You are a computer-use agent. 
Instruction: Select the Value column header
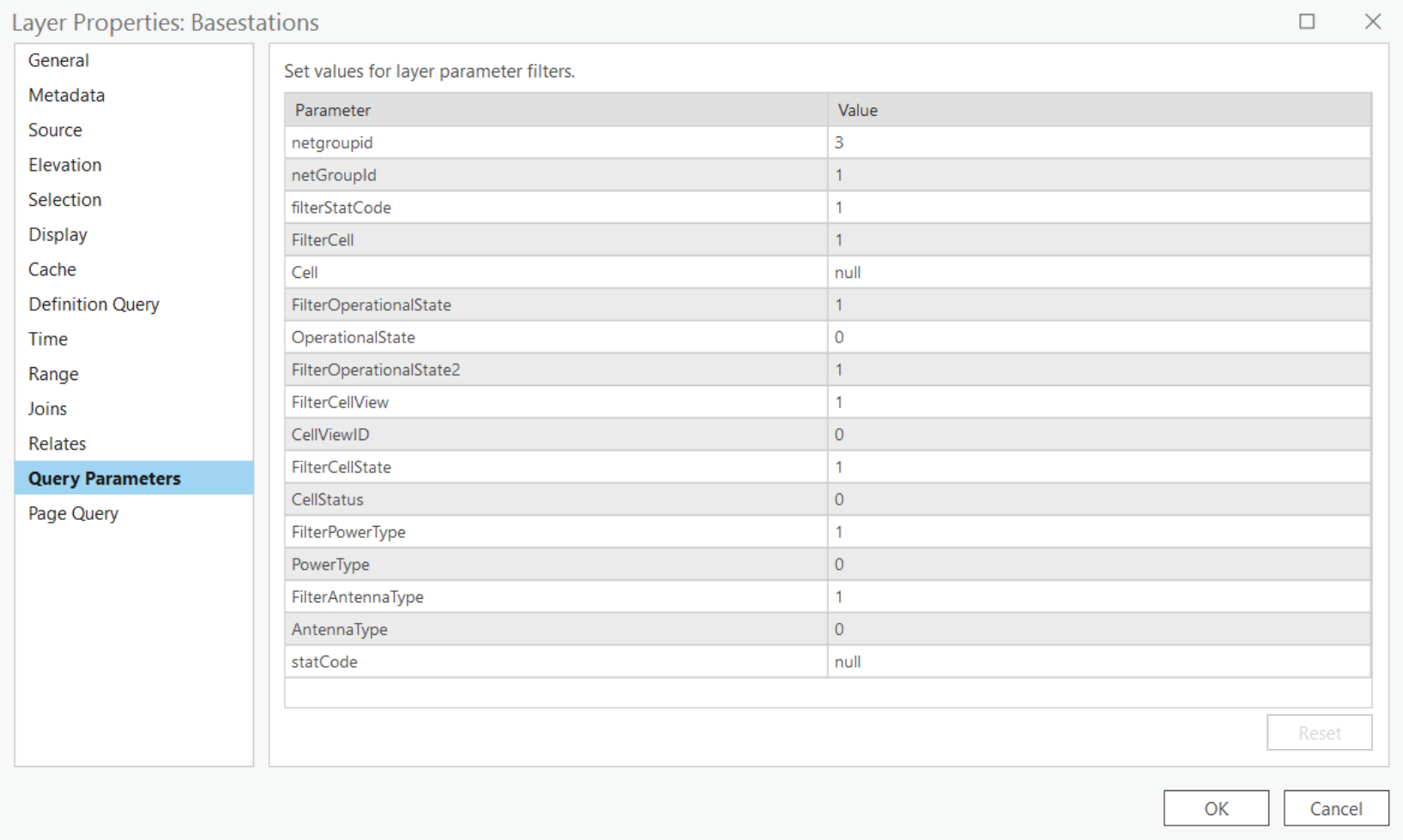[1098, 110]
